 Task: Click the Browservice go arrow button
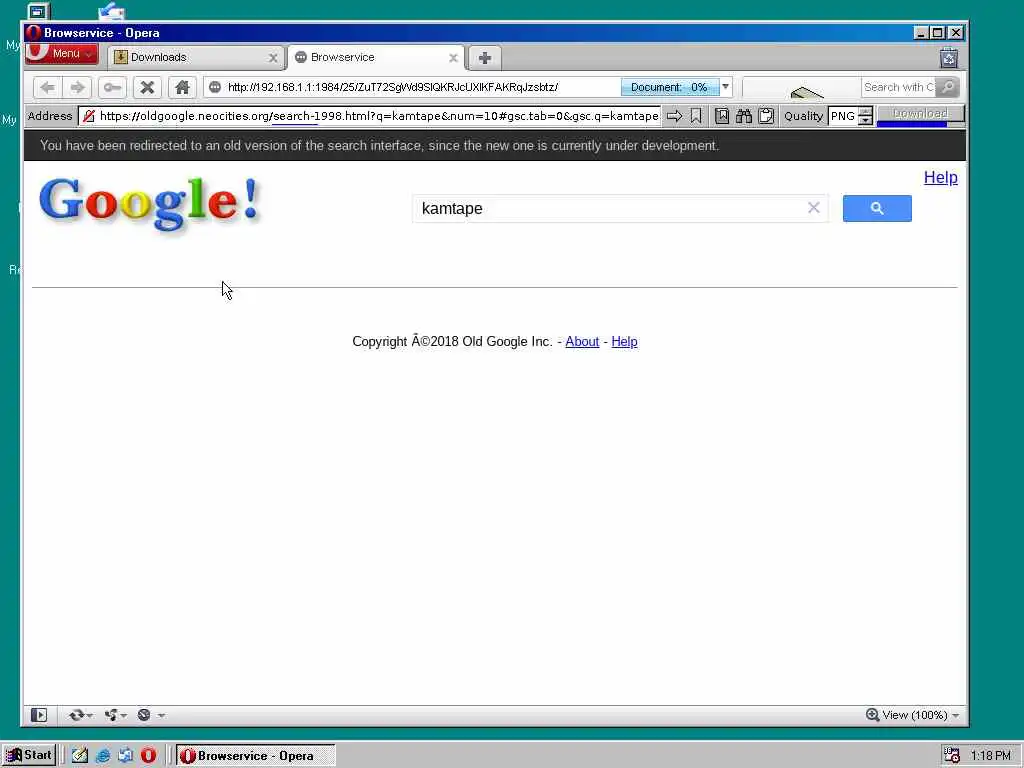coord(675,116)
